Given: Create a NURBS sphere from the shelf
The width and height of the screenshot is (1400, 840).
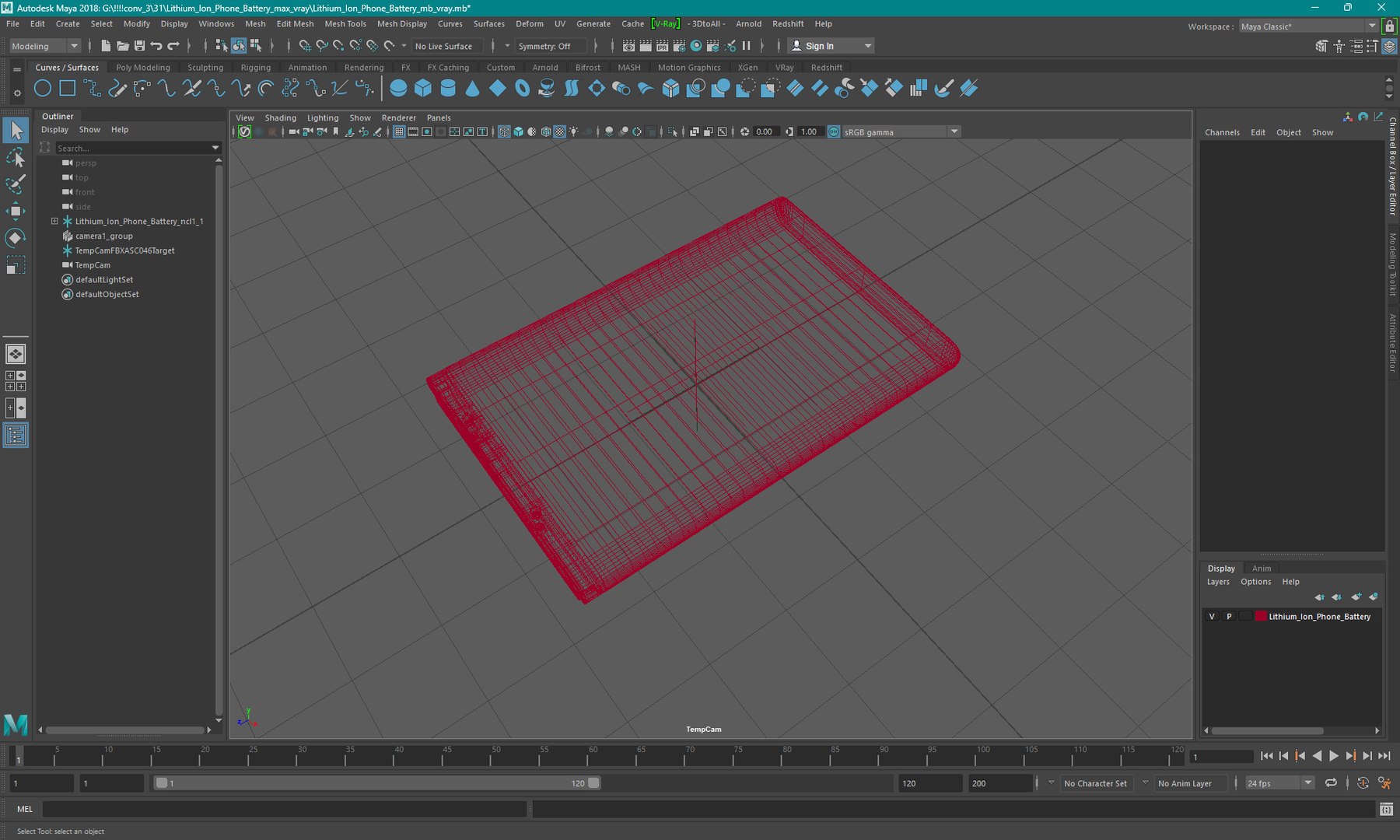Looking at the screenshot, I should 398,89.
